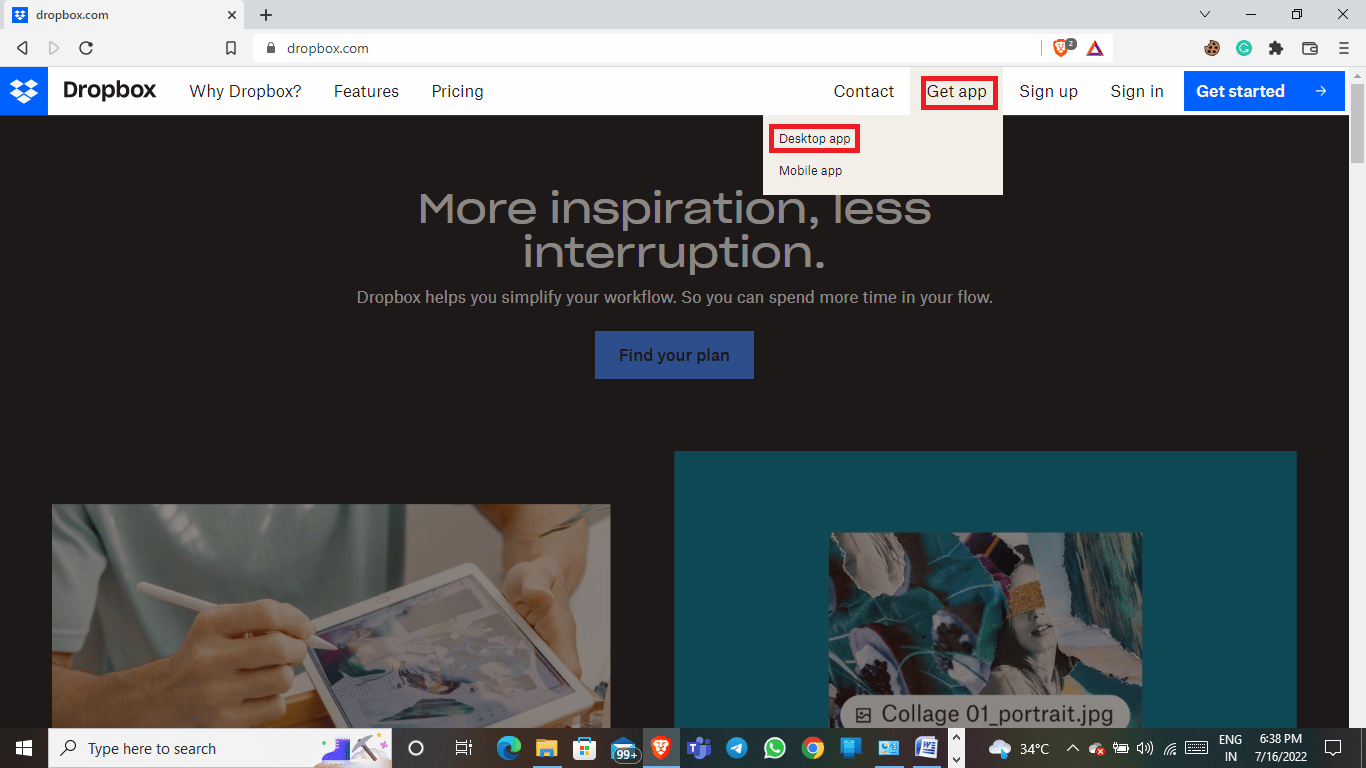Open the Grammarly extension icon

(x=1244, y=48)
